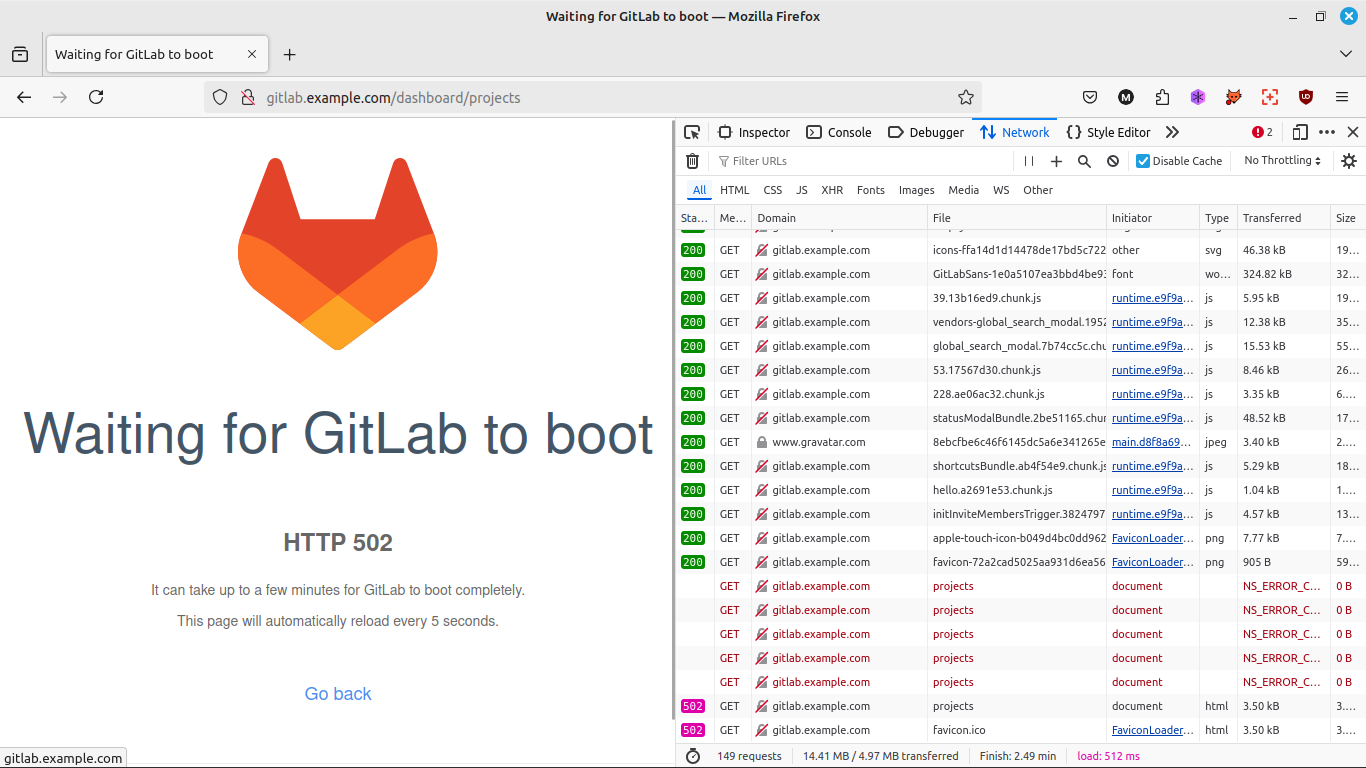1366x768 pixels.
Task: Filter requests by CSS
Action: click(773, 190)
